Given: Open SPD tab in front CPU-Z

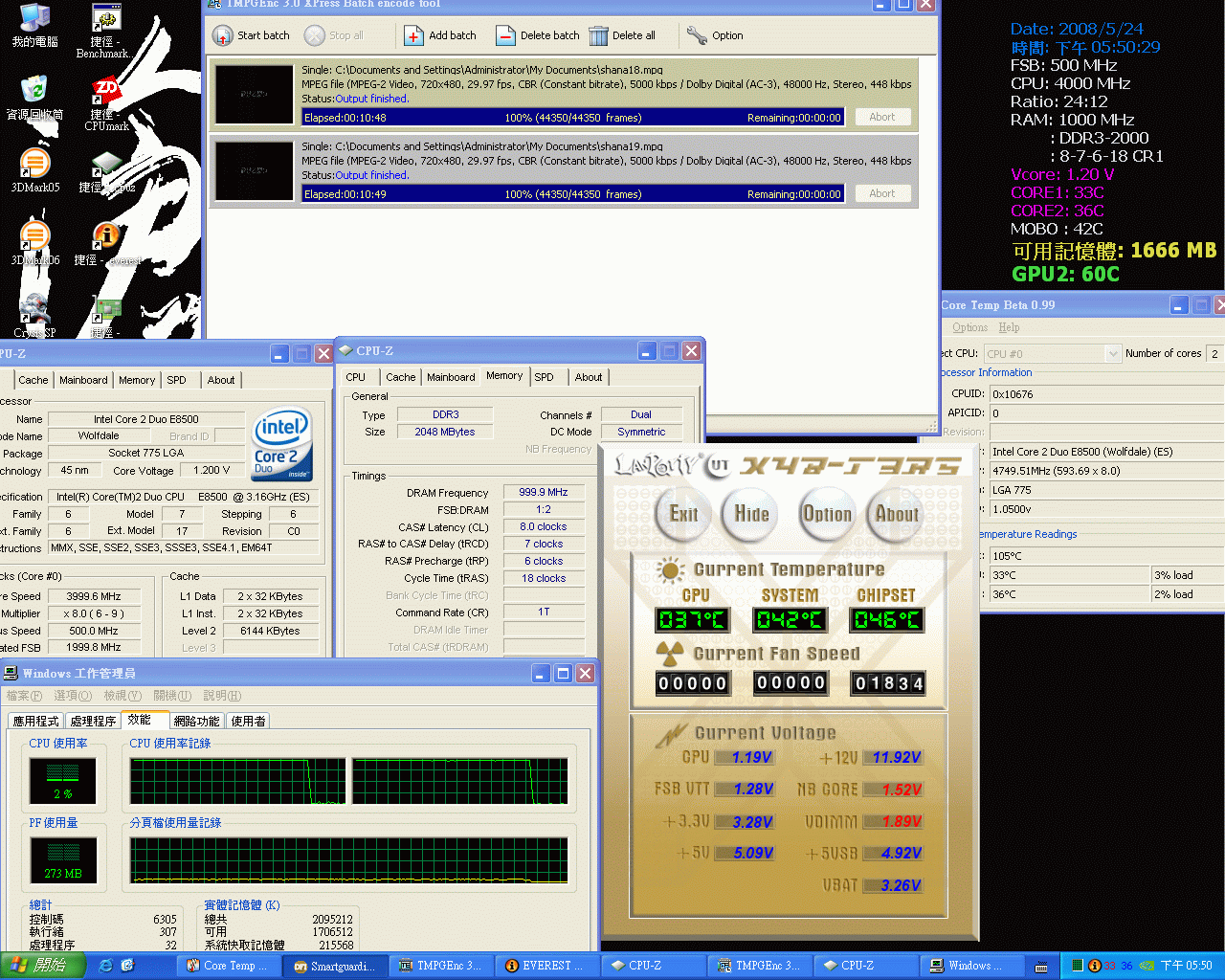Looking at the screenshot, I should point(545,377).
